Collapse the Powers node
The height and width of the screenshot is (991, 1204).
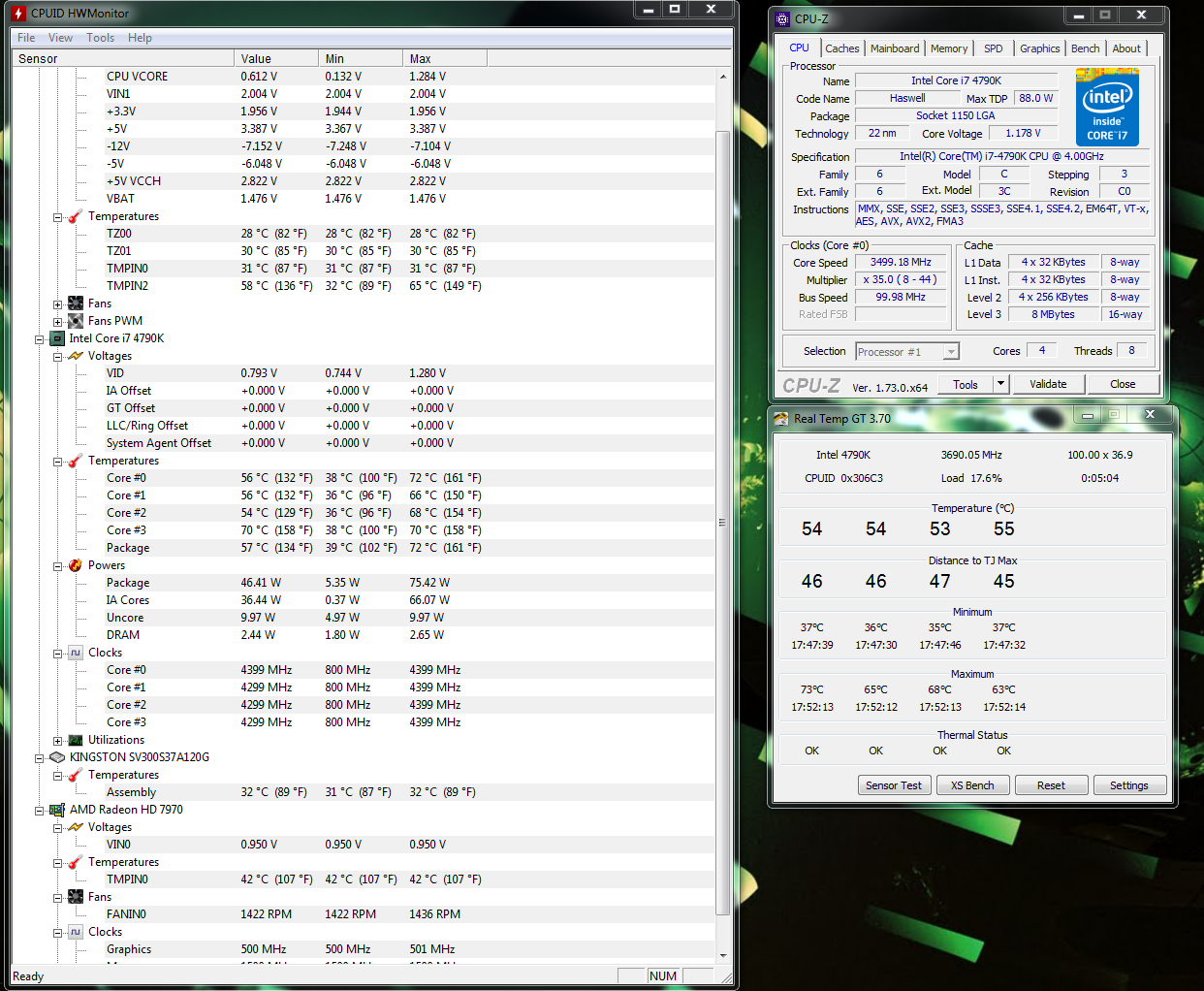pos(58,566)
